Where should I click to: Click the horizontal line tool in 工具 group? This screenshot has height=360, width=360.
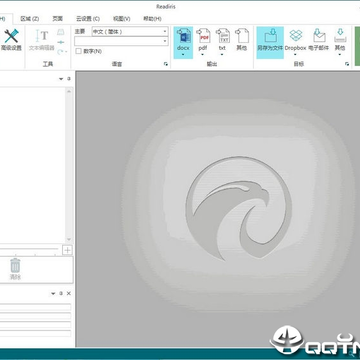click(x=61, y=42)
